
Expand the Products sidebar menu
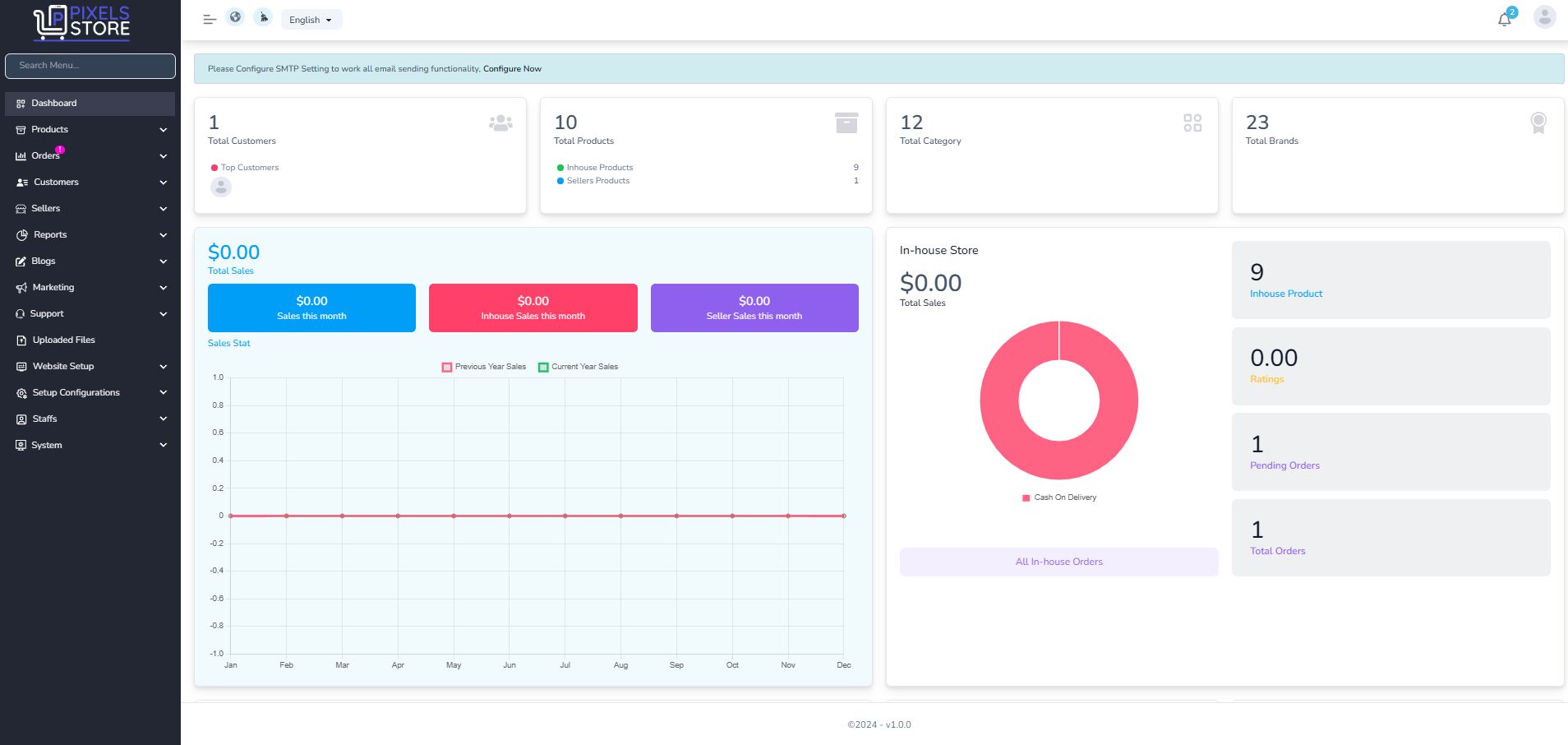tap(90, 130)
